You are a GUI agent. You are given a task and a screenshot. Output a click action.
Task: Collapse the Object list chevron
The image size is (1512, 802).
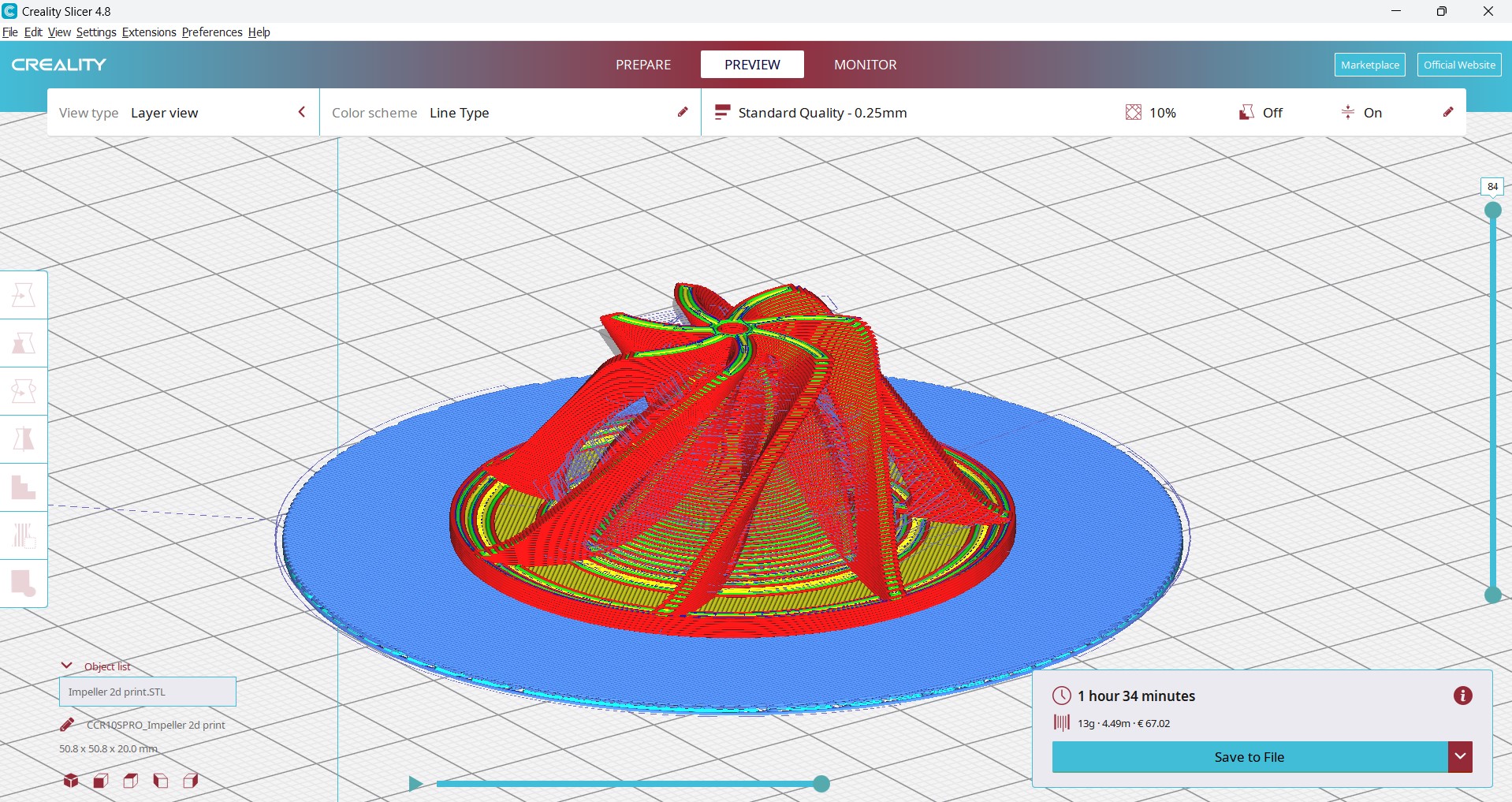point(67,666)
